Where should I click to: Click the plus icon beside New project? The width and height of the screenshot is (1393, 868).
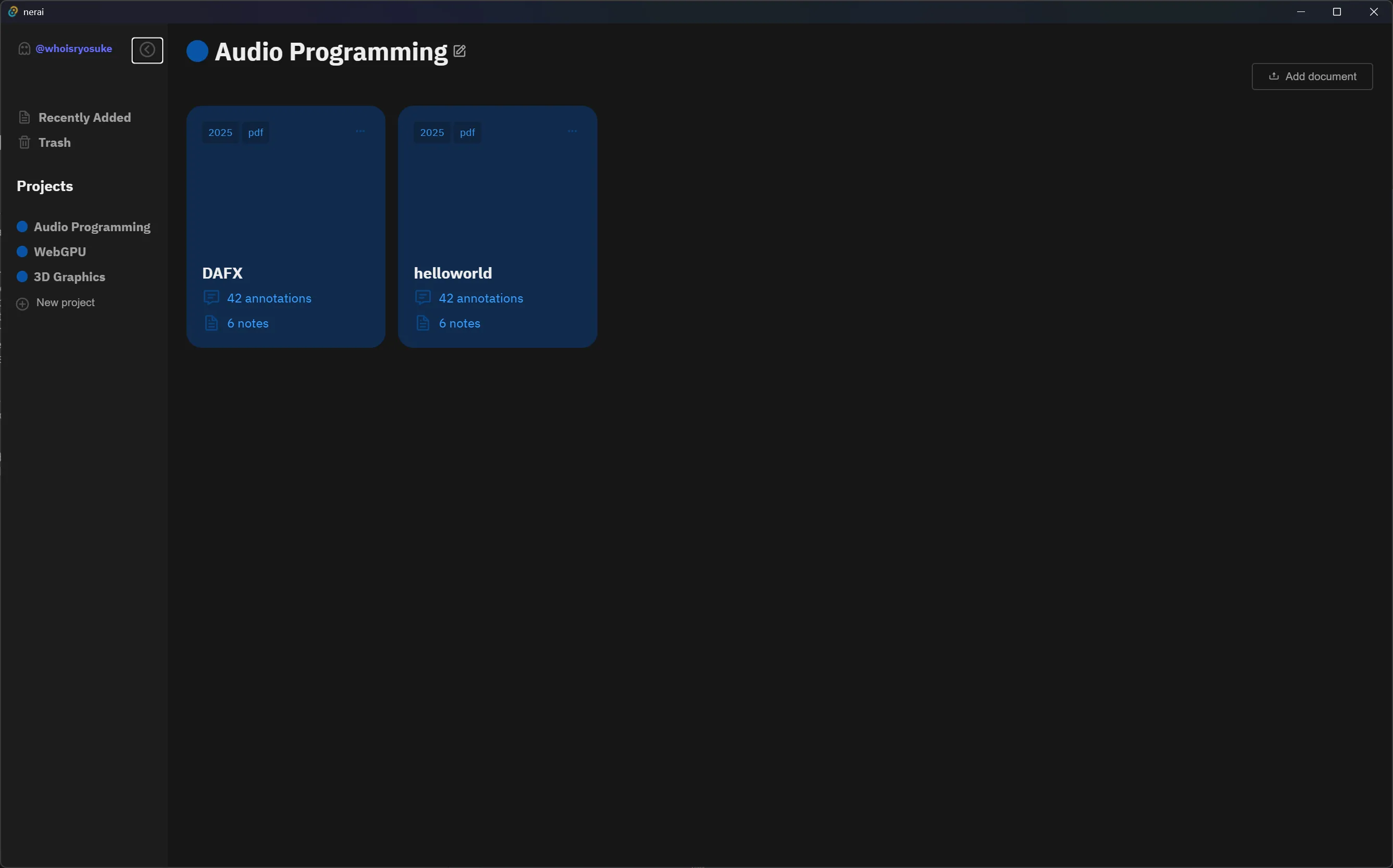coord(21,303)
